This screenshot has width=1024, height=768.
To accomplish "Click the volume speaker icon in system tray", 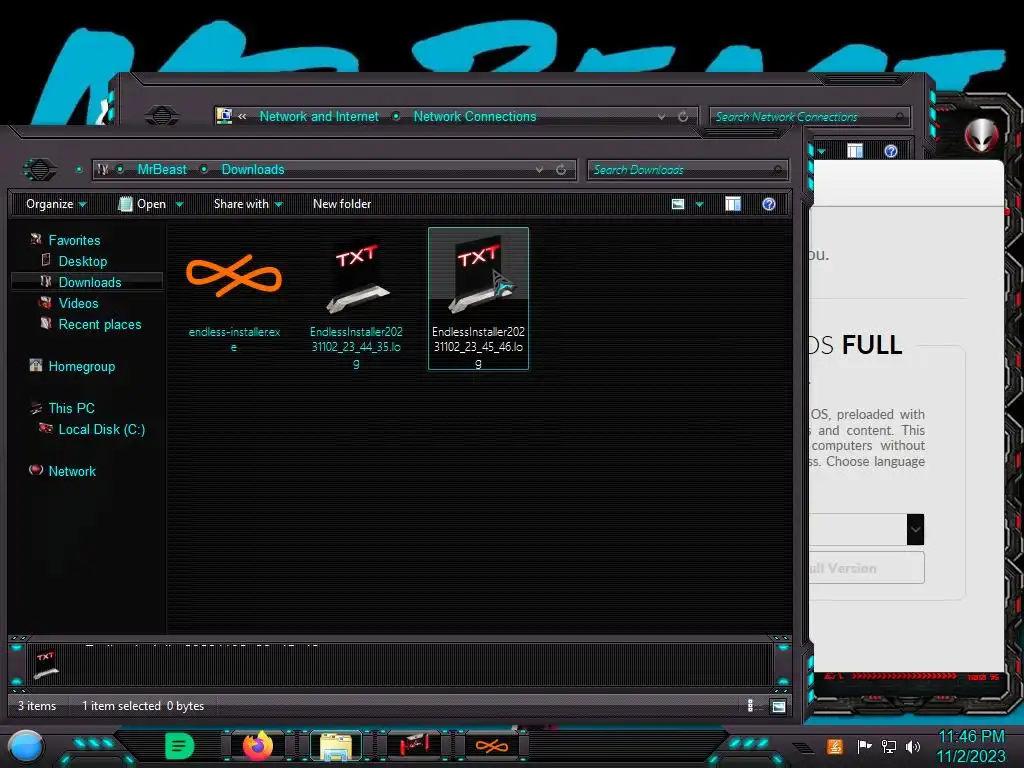I will click(913, 746).
